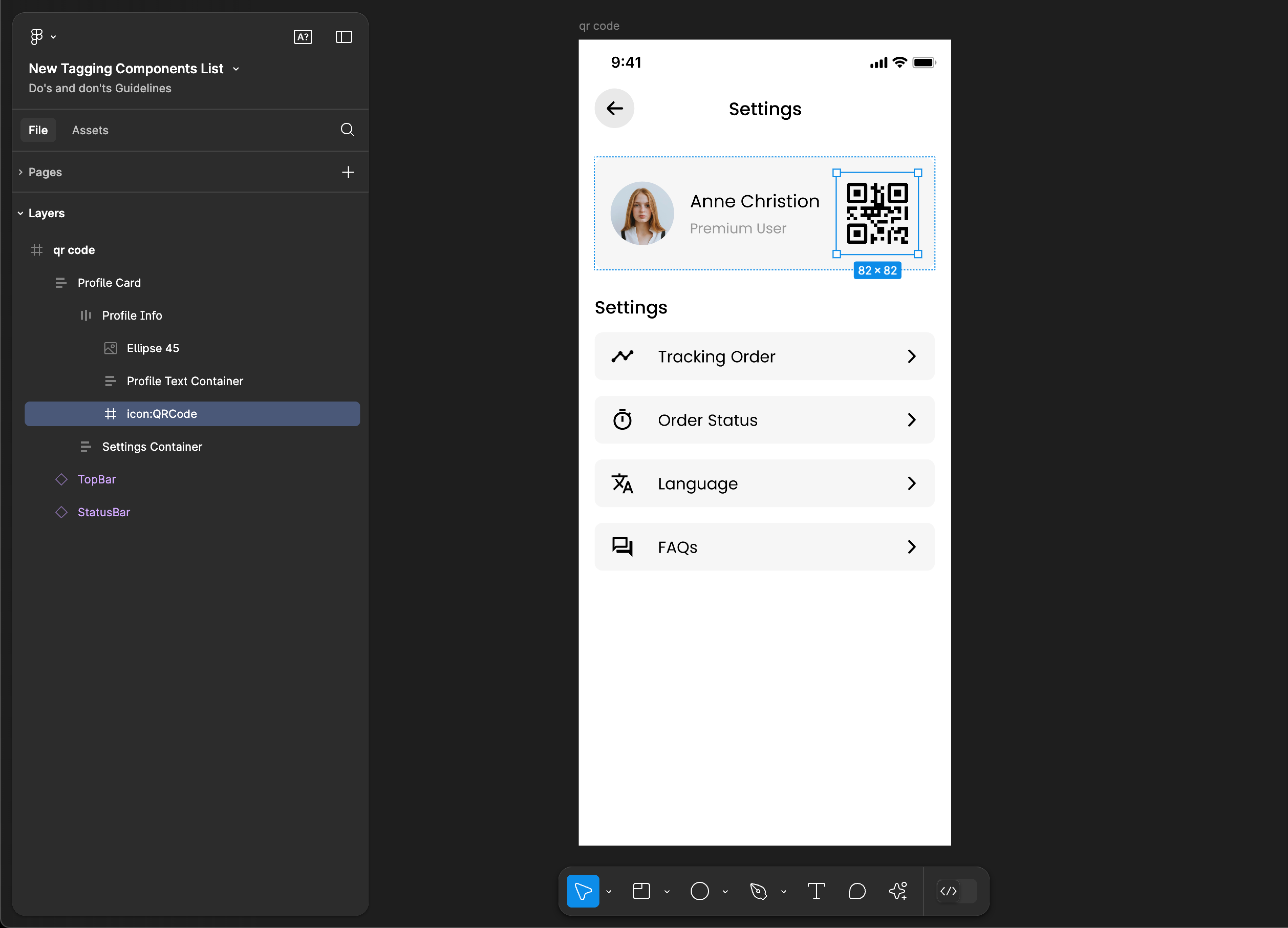Click the Tracking Order row
Screen dimensions: 1288x928
(x=764, y=356)
